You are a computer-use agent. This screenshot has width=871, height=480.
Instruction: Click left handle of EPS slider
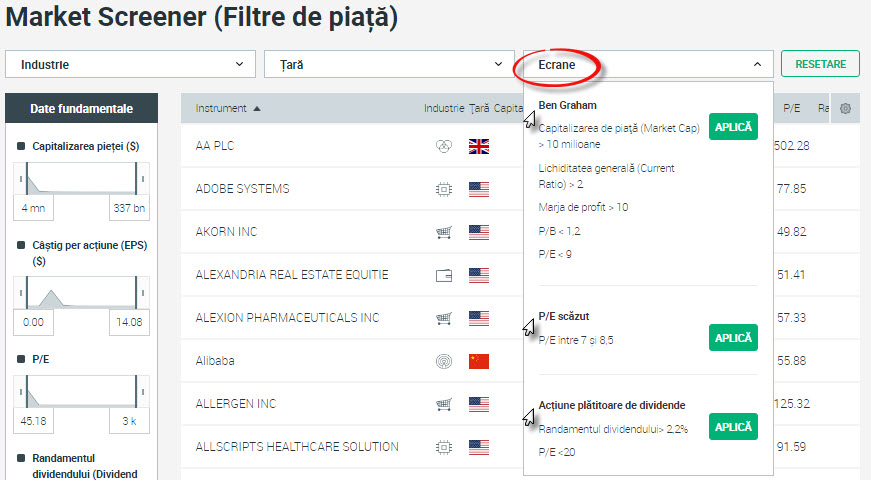tap(21, 292)
